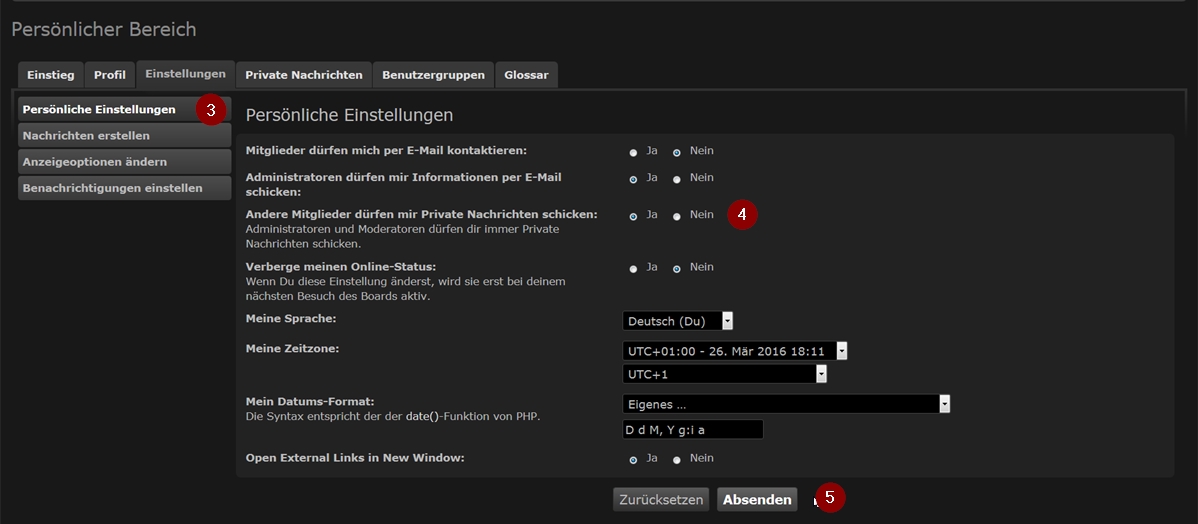
Task: Click the Meine Sprache label
Action: coord(291,319)
